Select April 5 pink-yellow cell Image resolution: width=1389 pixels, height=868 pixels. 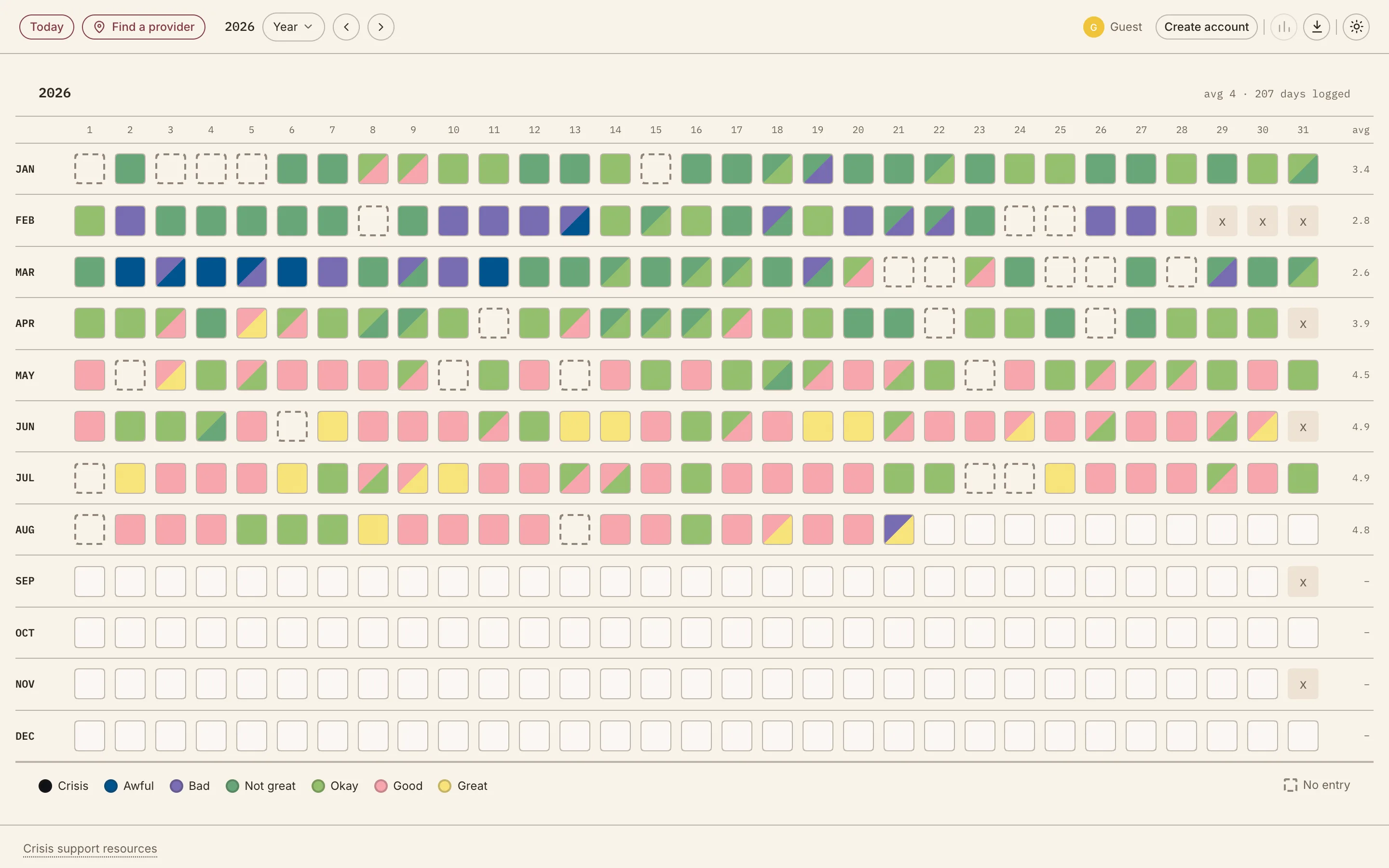pos(251,323)
